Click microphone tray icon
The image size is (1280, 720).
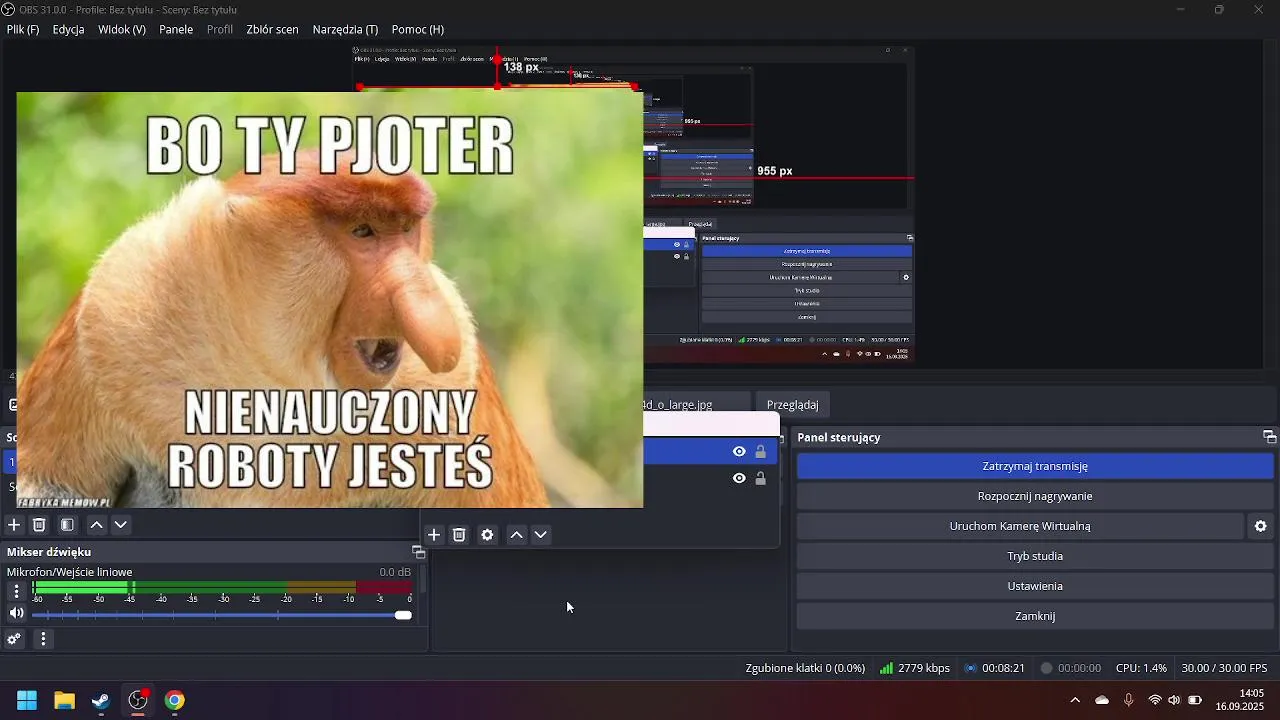click(1129, 700)
